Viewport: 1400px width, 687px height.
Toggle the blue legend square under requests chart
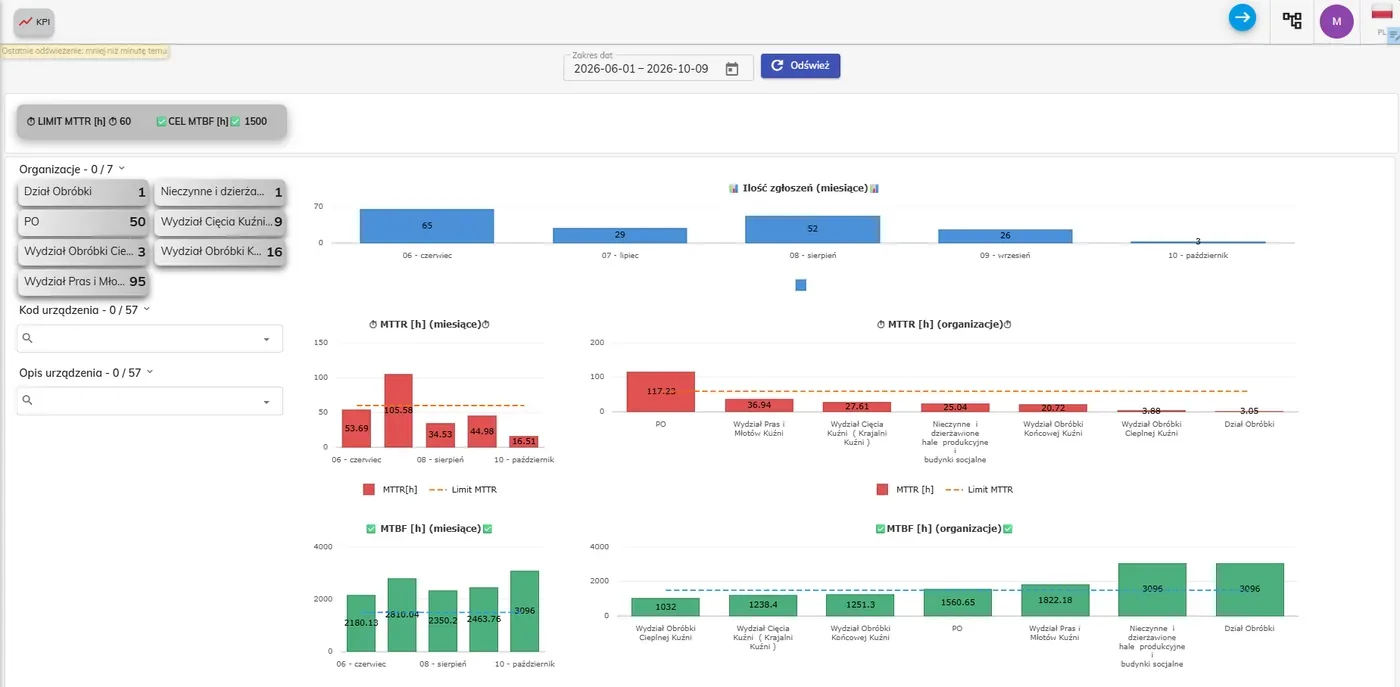800,285
